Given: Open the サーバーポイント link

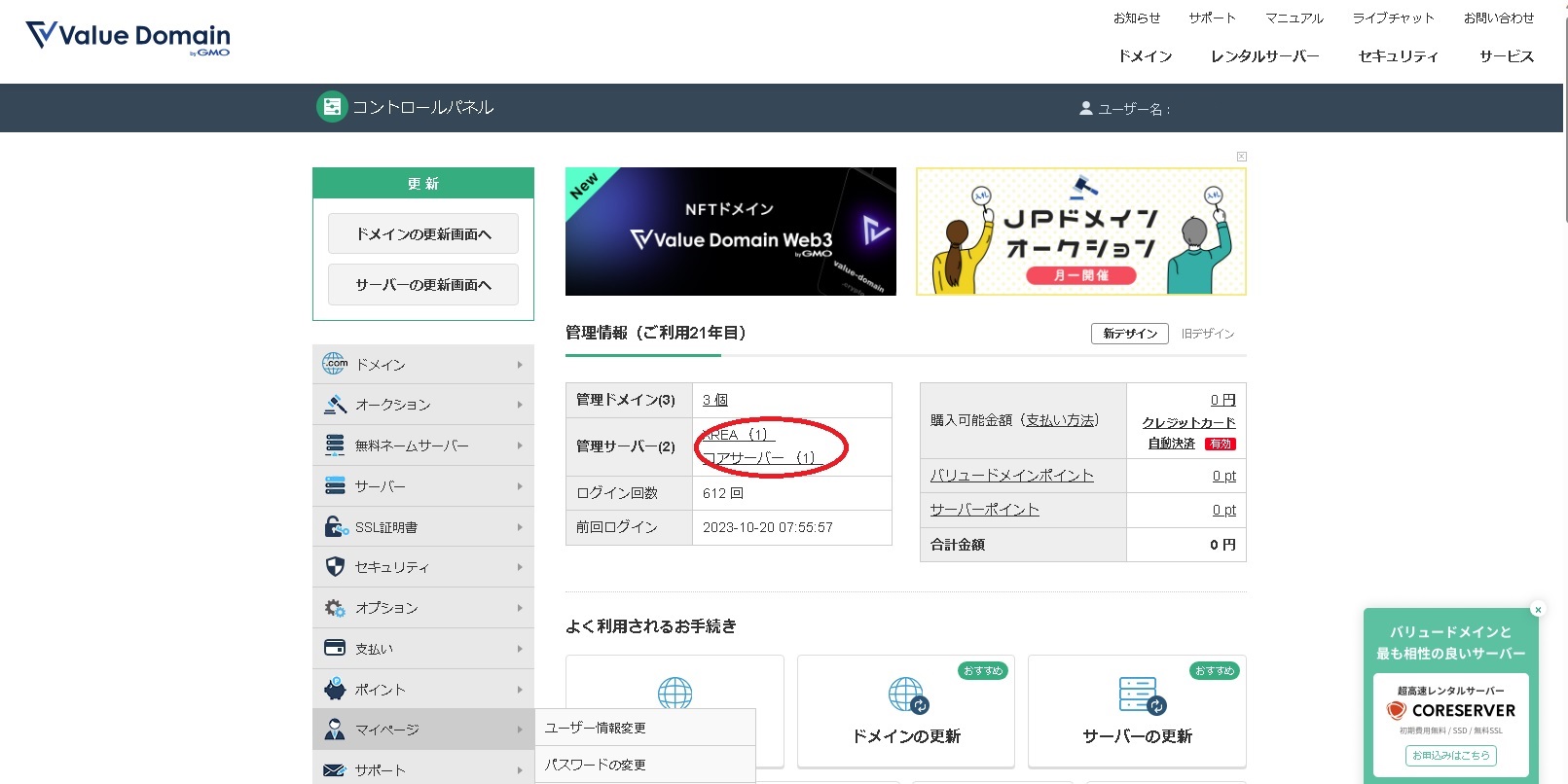Looking at the screenshot, I should 984,510.
